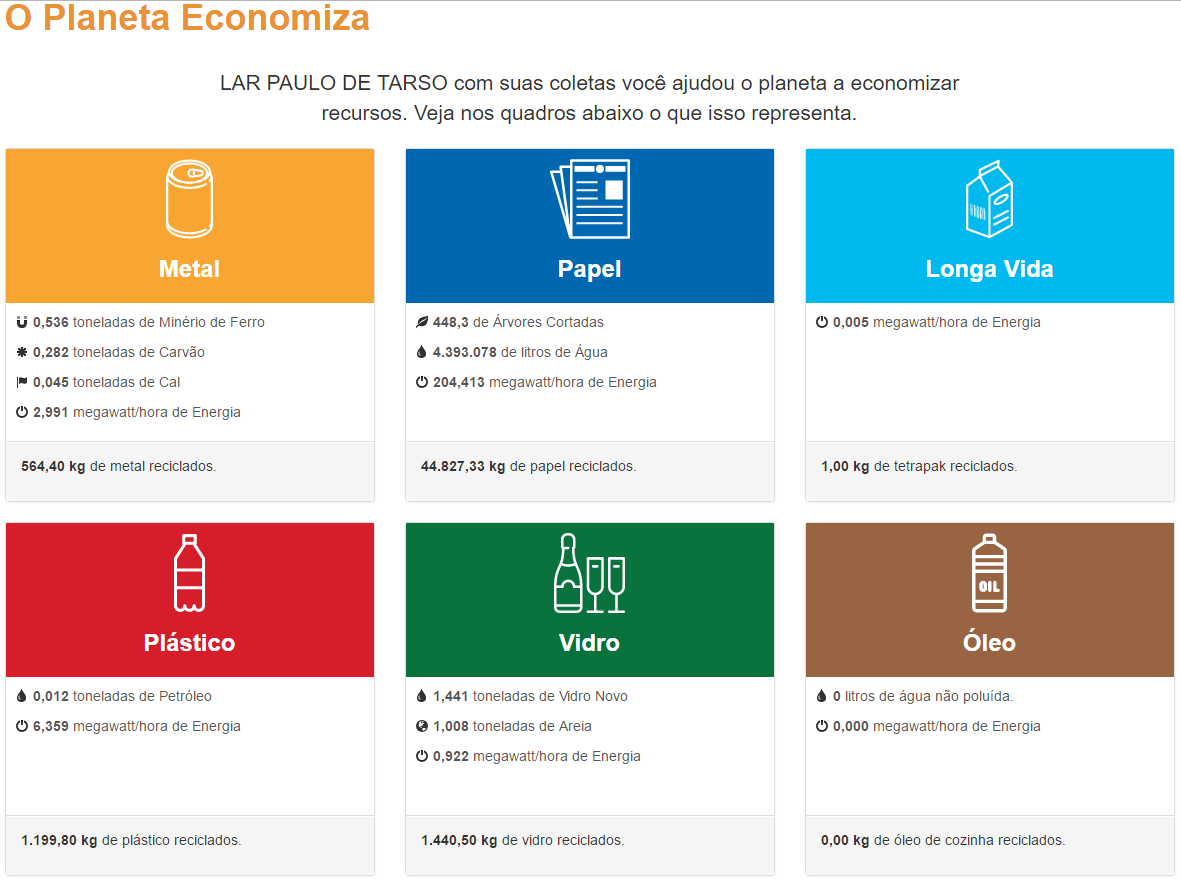Click the magnet icon beside Minério de Ferro
Viewport: 1181px width, 880px height.
click(22, 322)
